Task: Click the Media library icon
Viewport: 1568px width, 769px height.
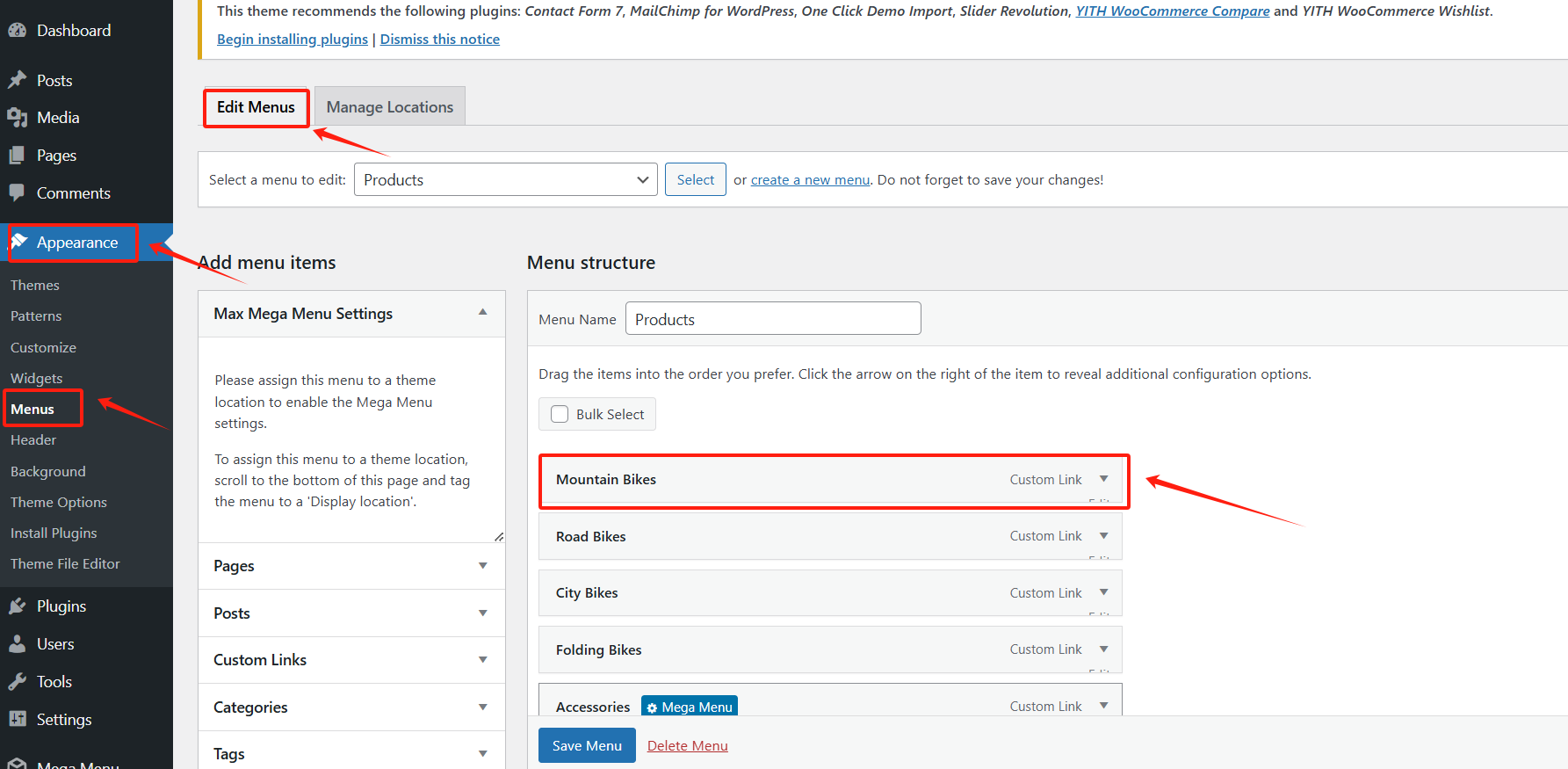Action: click(x=18, y=117)
